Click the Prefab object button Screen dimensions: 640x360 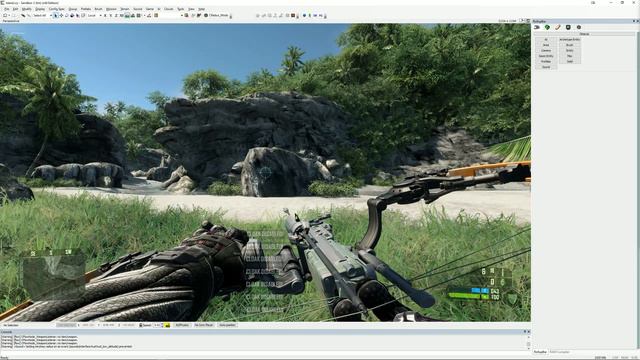[x=546, y=61]
